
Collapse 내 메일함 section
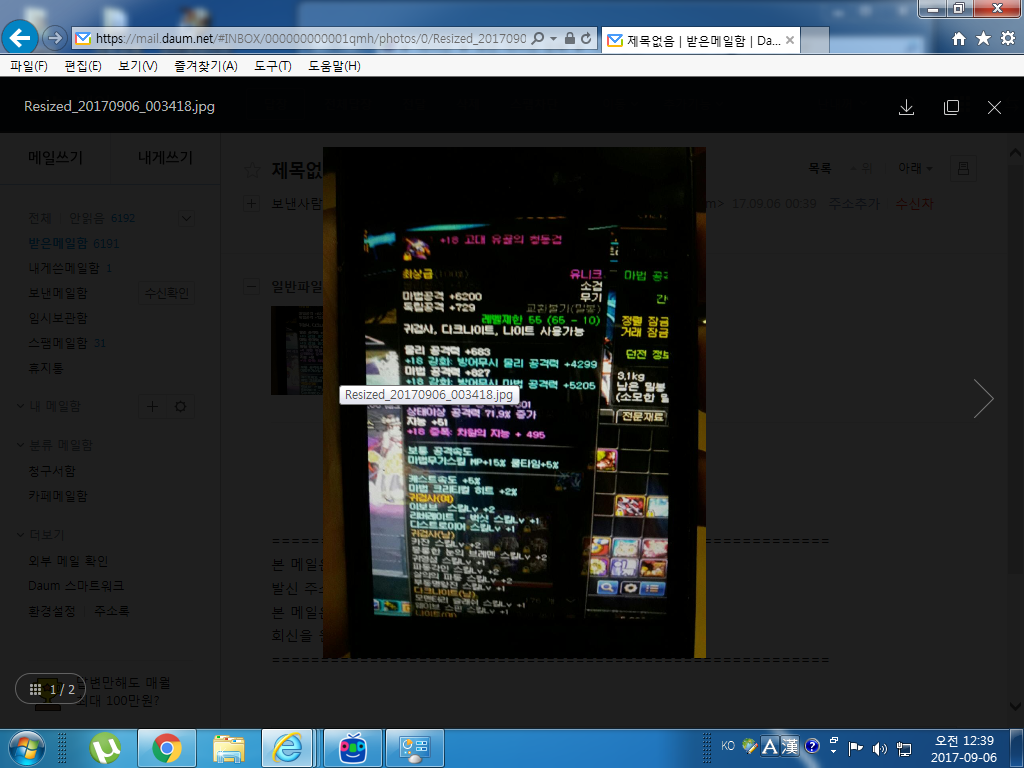coord(20,406)
